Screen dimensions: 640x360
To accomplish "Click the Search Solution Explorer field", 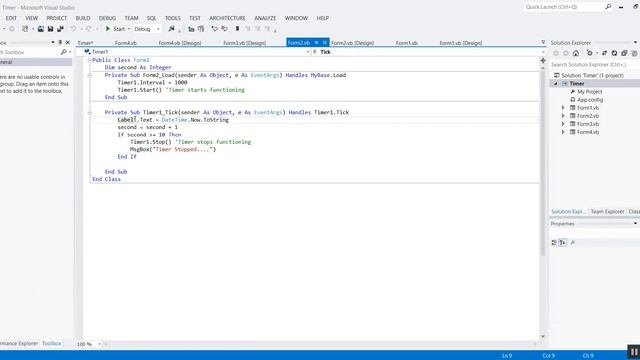I will point(594,64).
